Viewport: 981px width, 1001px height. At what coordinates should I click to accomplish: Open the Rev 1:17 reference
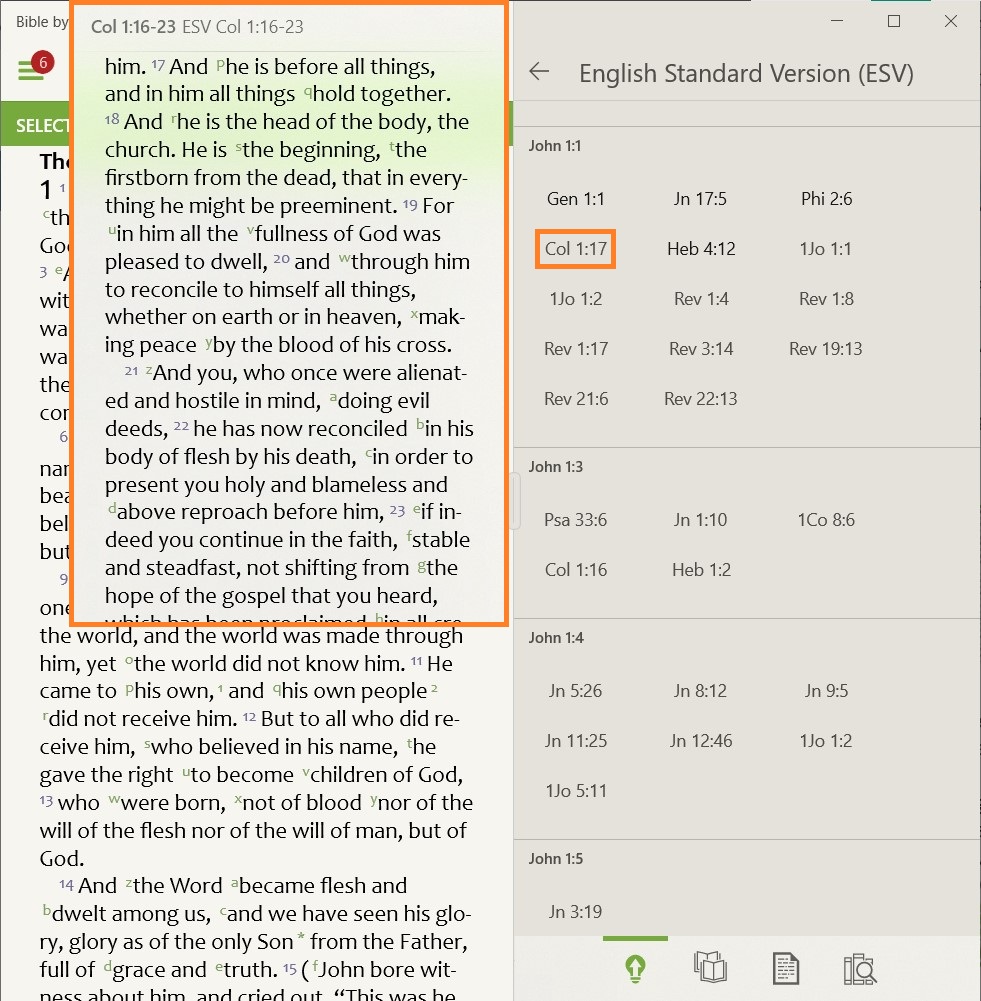point(576,349)
